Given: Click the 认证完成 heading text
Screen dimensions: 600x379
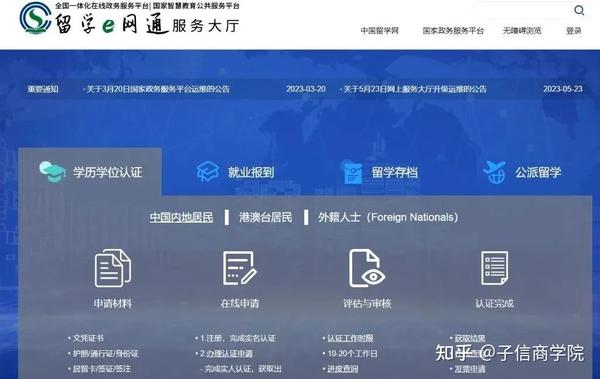Looking at the screenshot, I should coord(494,304).
